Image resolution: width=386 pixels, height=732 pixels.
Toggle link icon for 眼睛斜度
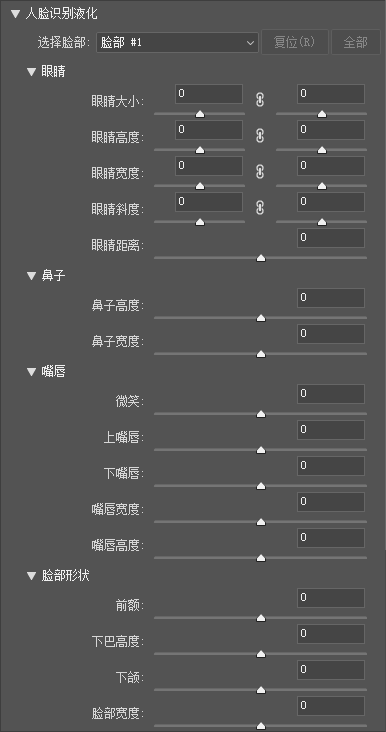click(x=260, y=208)
